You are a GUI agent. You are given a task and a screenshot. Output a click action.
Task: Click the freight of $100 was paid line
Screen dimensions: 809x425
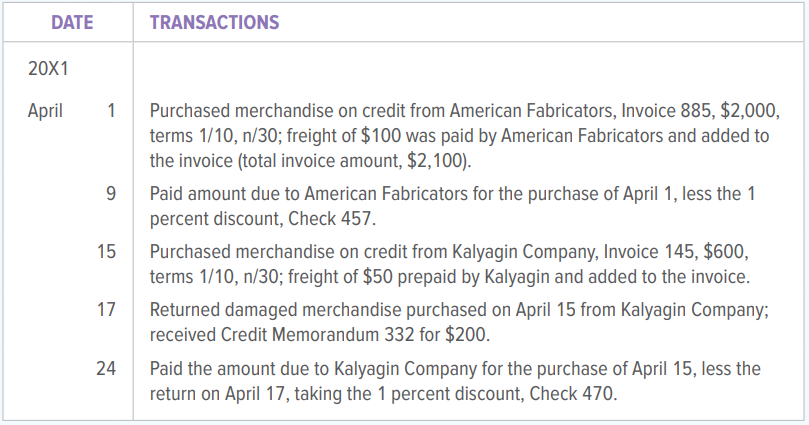tap(460, 136)
